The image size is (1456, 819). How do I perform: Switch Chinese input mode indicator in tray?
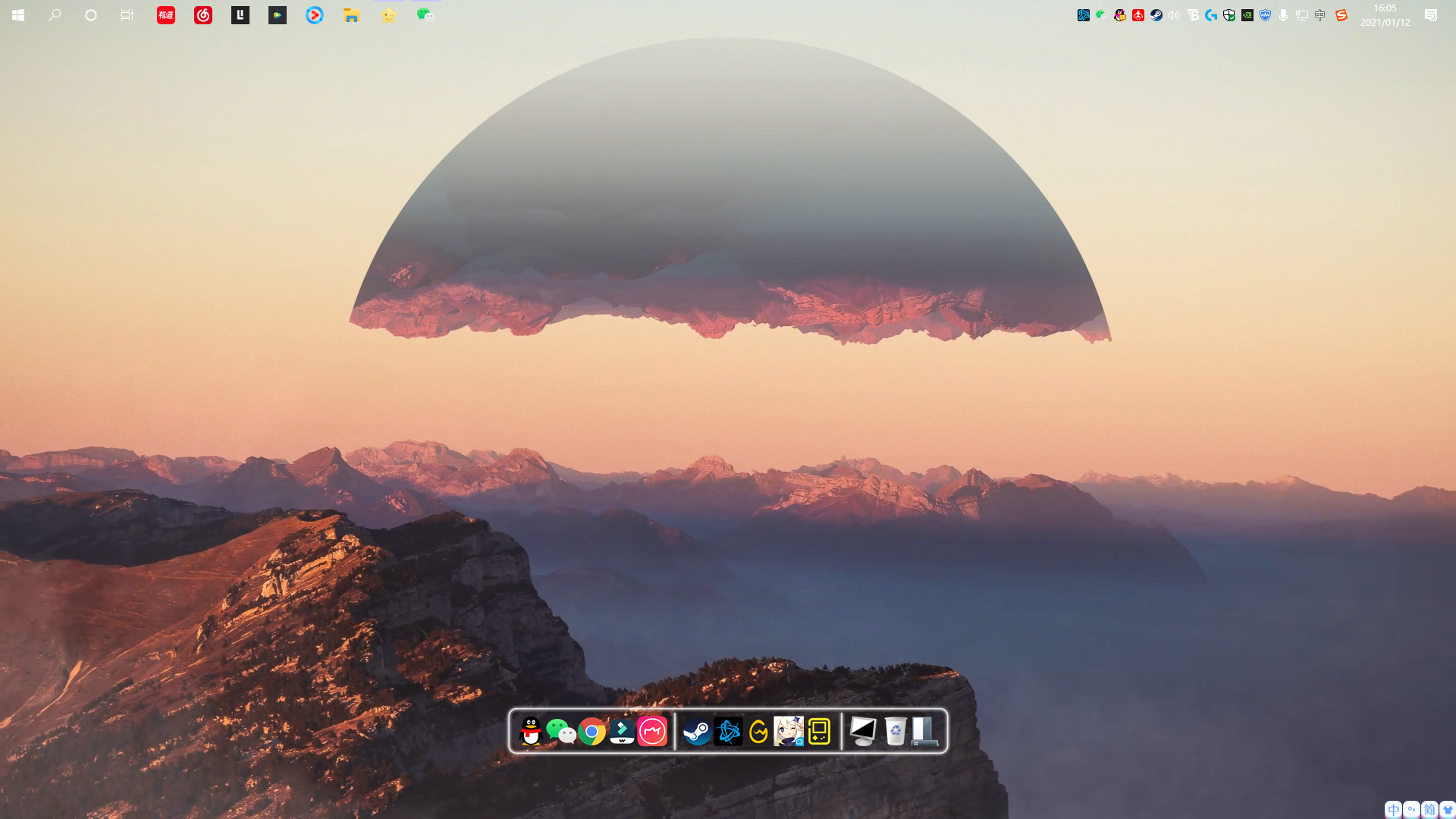tap(1320, 15)
